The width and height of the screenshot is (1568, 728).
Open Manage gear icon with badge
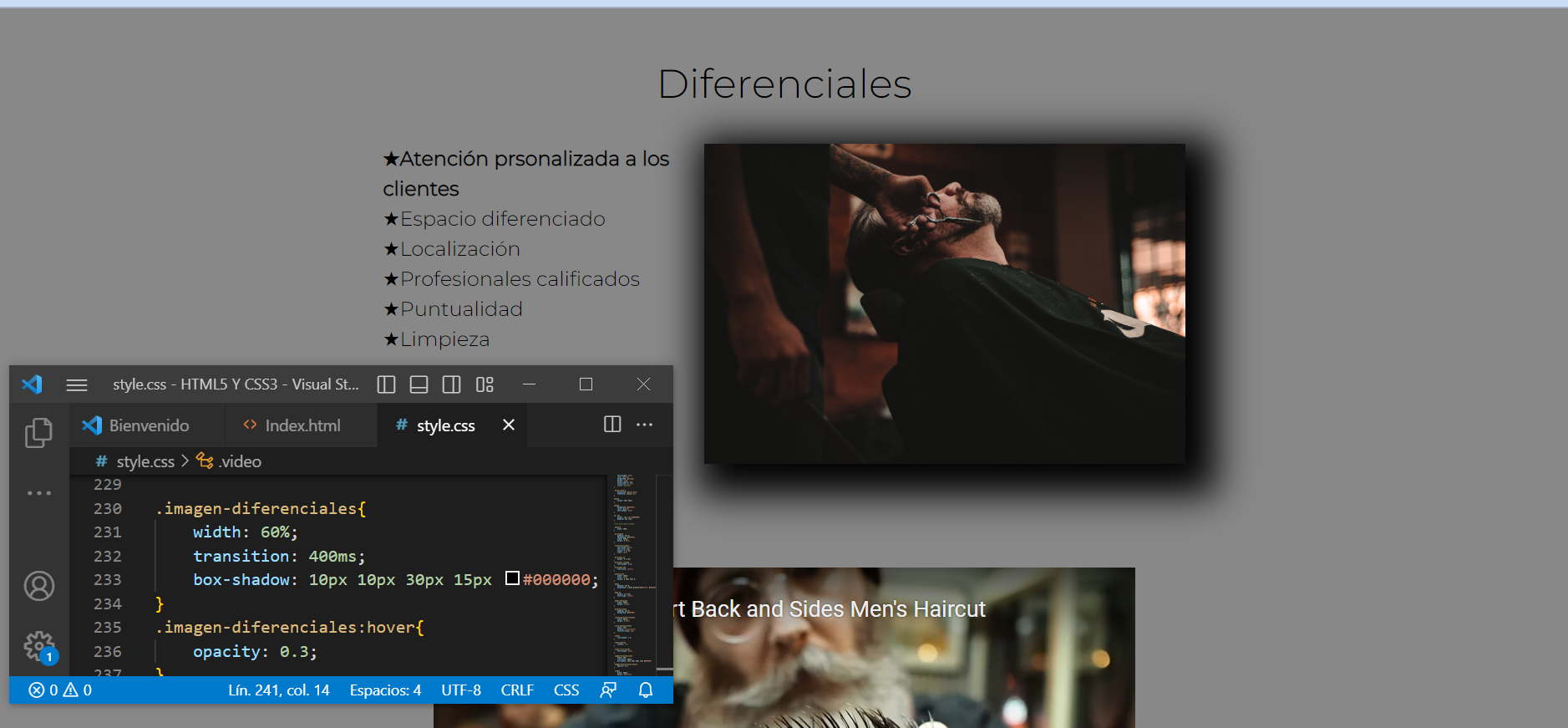tap(39, 646)
